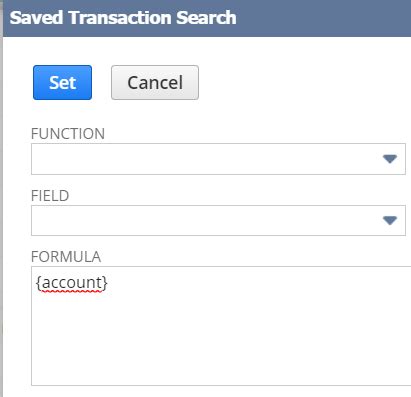Select the field list triangle icon

click(390, 220)
